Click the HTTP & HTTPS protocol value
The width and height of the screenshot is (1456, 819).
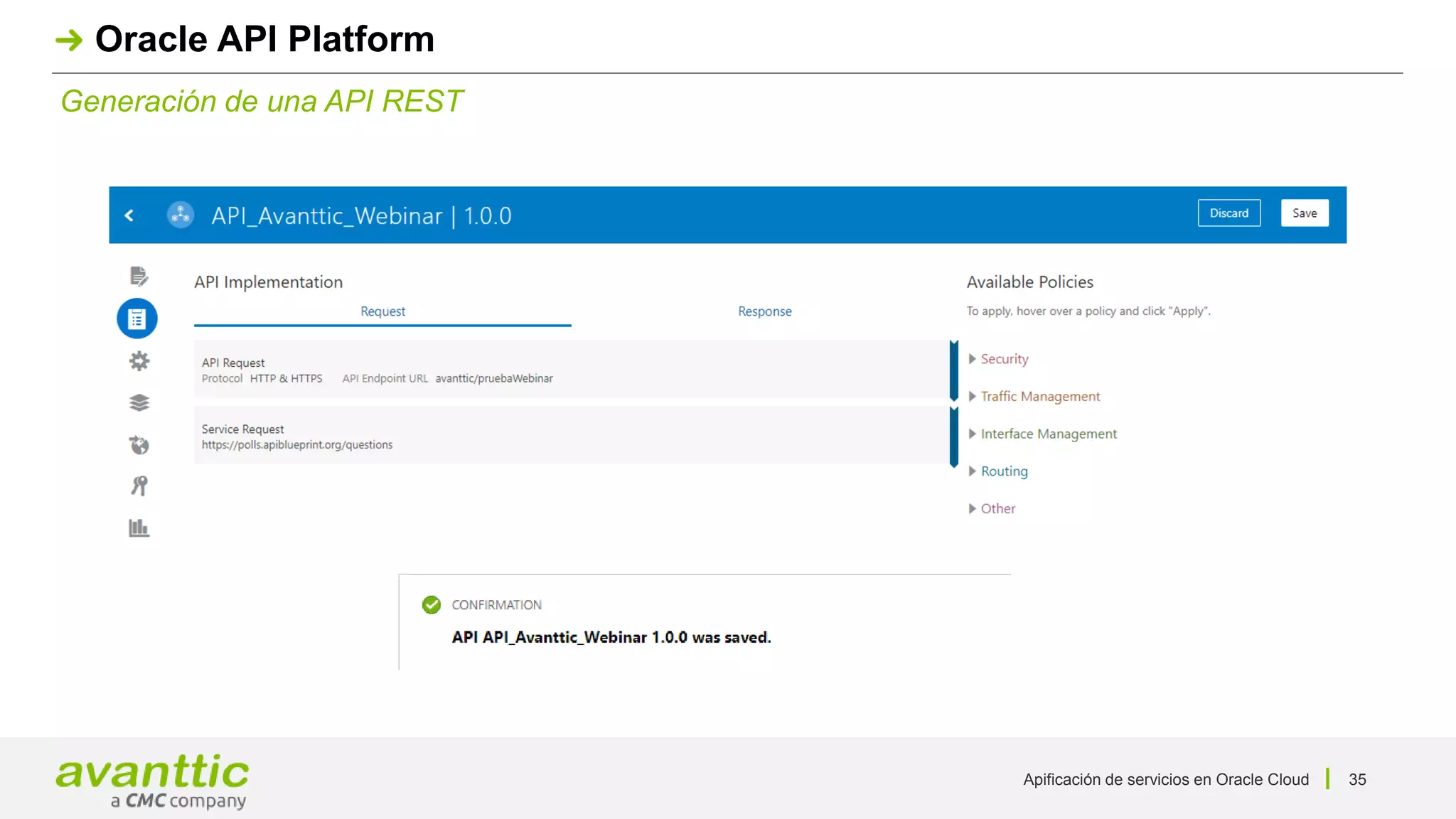point(286,378)
